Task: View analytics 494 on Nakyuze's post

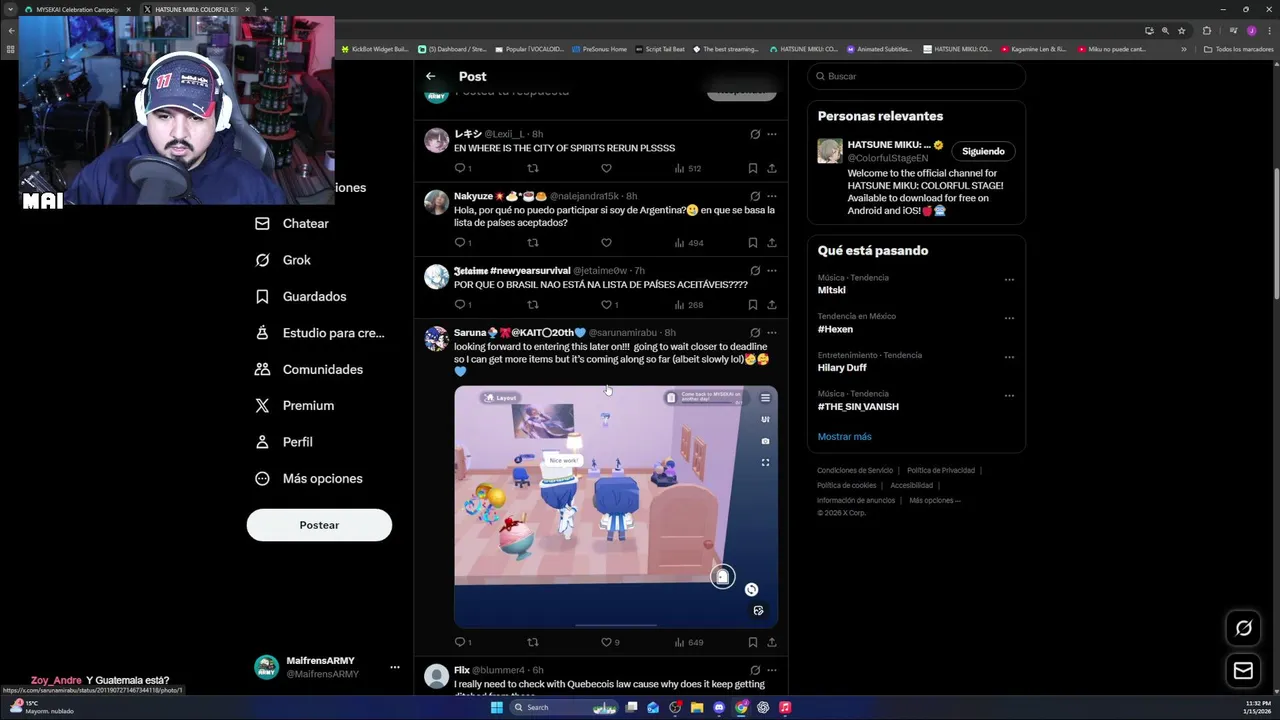Action: 689,242
